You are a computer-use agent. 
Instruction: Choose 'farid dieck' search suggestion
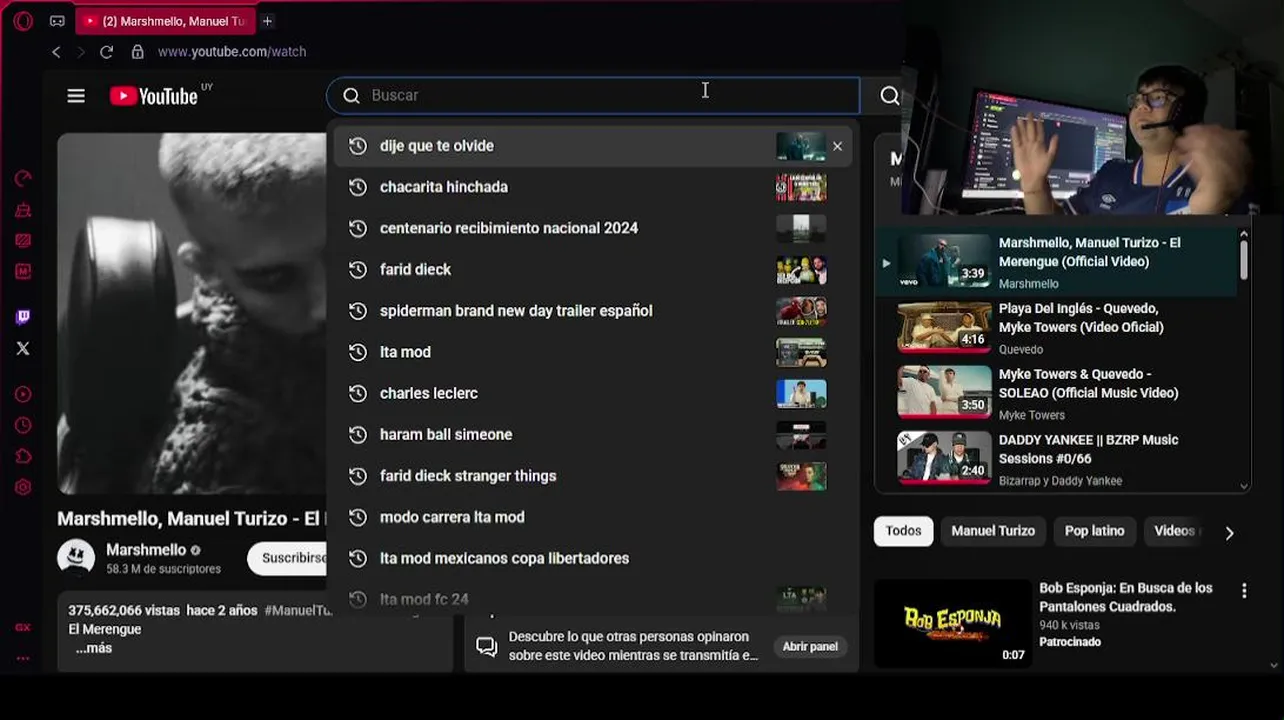tap(593, 270)
